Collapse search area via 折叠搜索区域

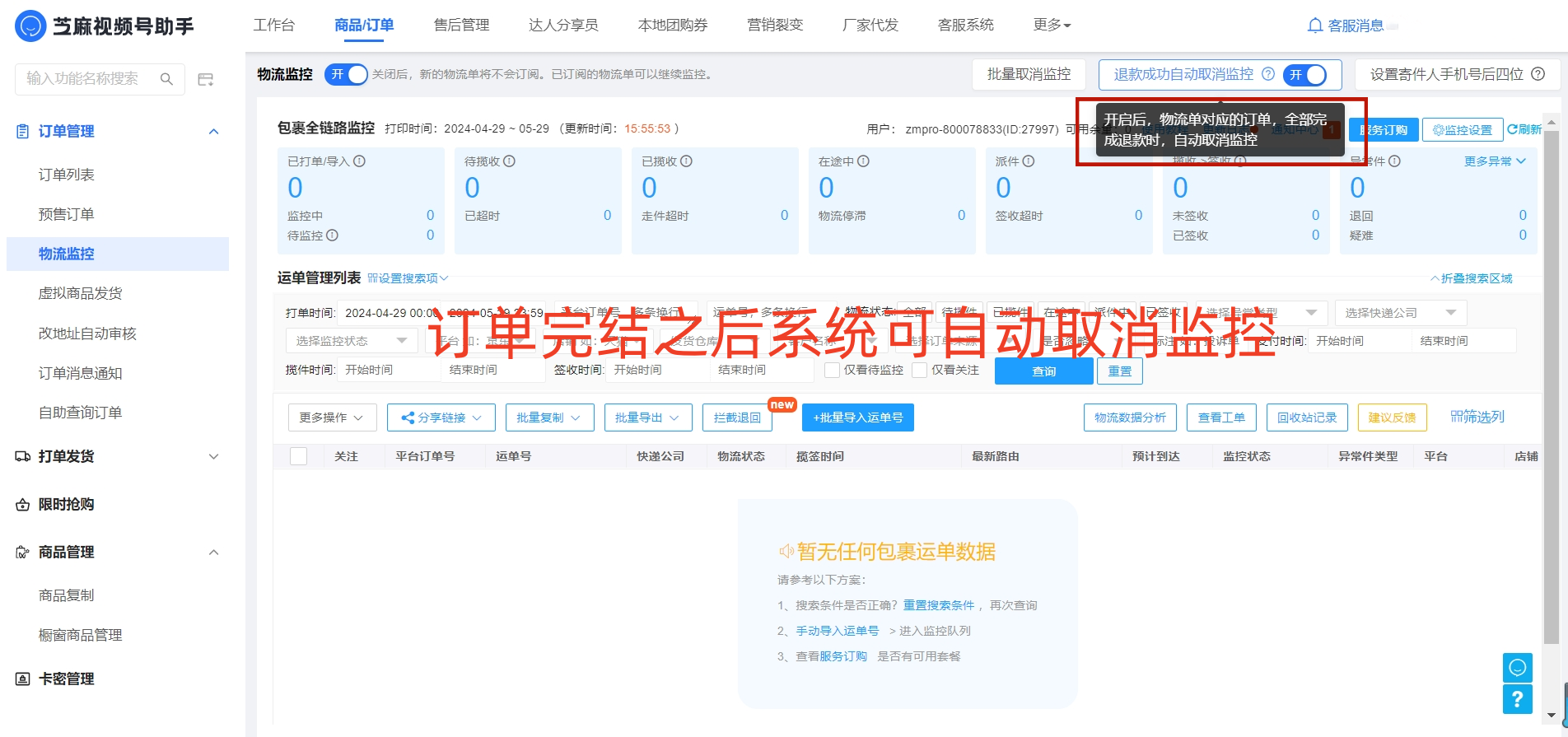click(1472, 278)
